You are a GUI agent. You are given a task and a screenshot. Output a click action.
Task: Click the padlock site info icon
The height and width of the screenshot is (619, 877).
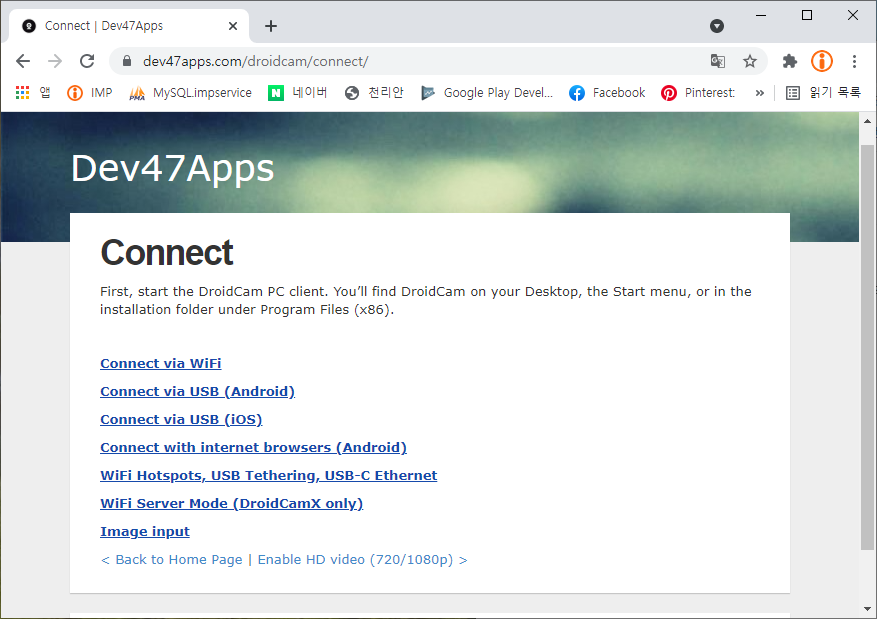click(x=126, y=61)
